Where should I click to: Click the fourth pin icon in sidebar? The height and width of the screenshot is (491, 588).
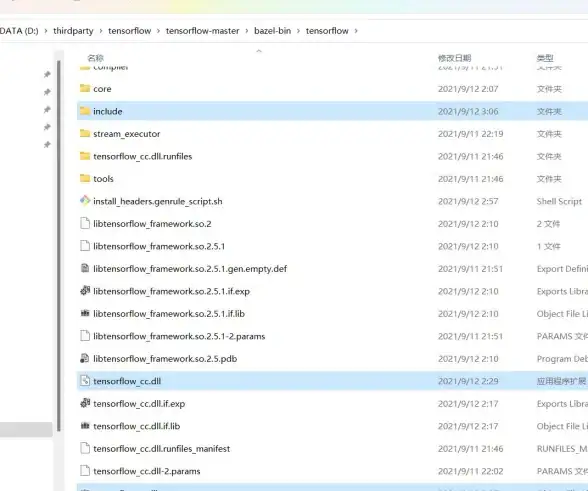[47, 127]
